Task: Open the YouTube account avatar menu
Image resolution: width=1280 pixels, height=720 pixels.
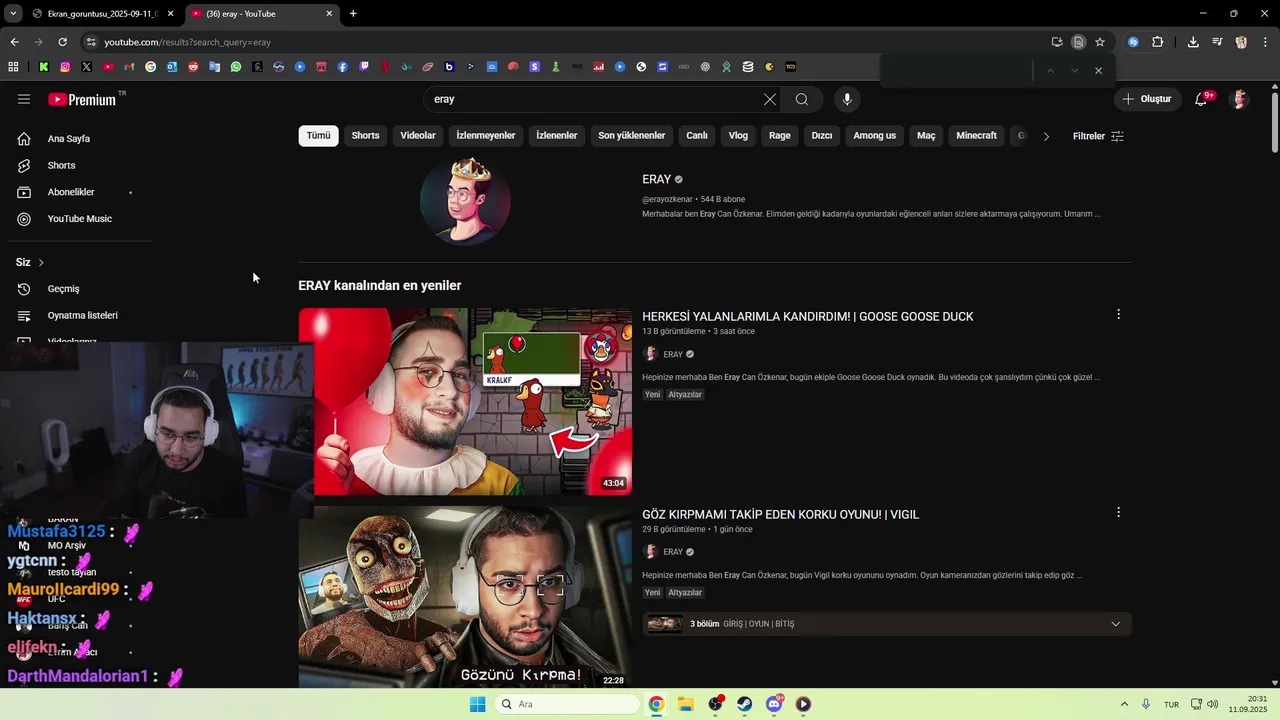Action: click(x=1240, y=99)
